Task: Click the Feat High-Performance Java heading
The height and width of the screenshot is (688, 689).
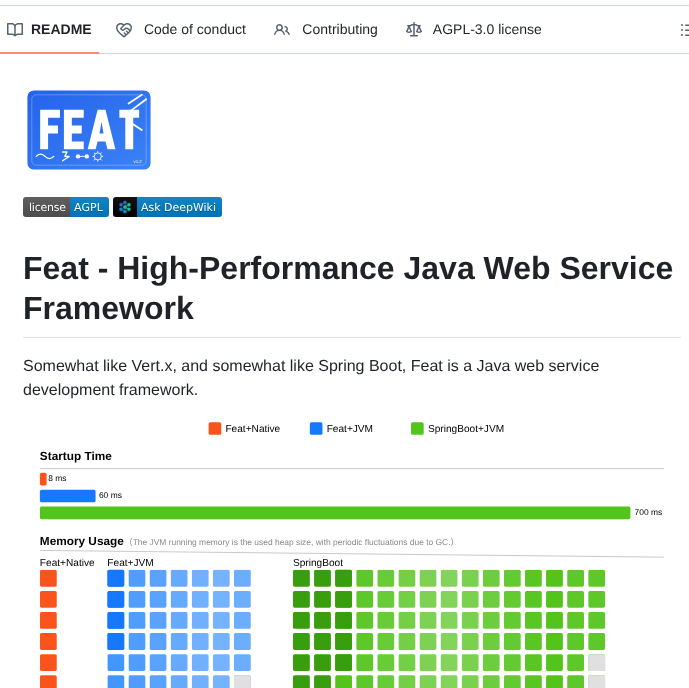Action: pyautogui.click(x=348, y=288)
